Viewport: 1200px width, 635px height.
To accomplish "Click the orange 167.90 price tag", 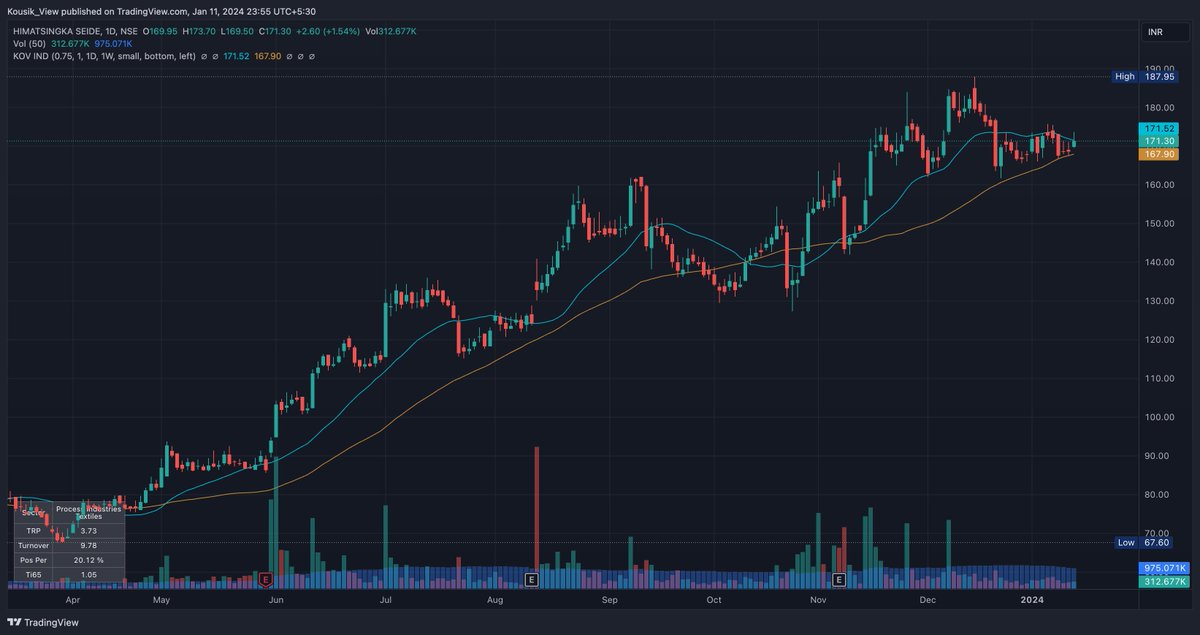I will point(1158,154).
